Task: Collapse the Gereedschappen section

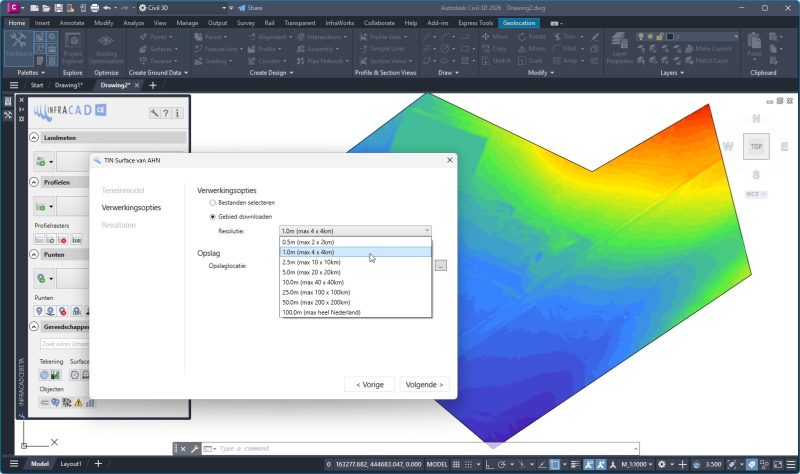Action: (34, 326)
